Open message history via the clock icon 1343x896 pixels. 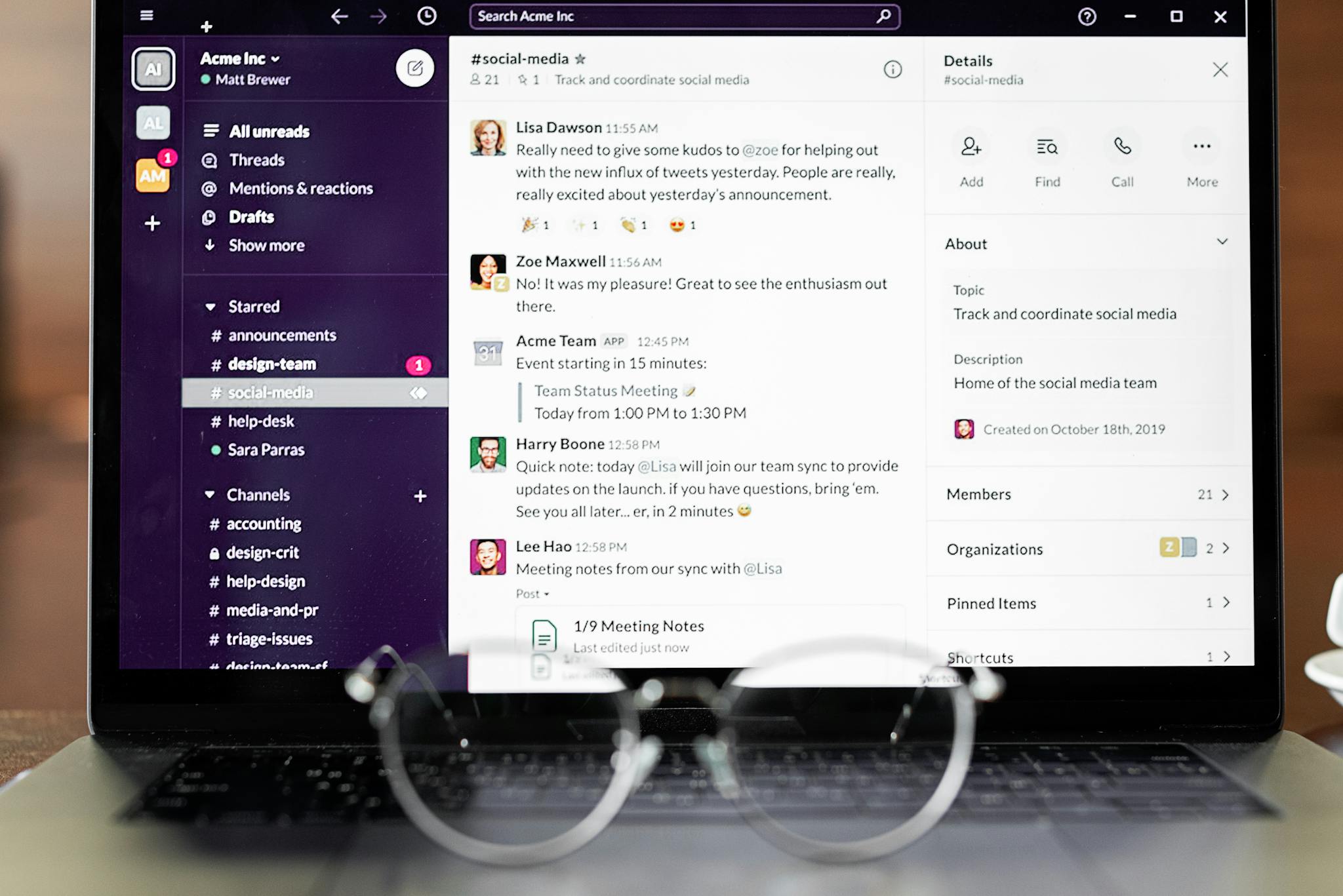pyautogui.click(x=427, y=15)
